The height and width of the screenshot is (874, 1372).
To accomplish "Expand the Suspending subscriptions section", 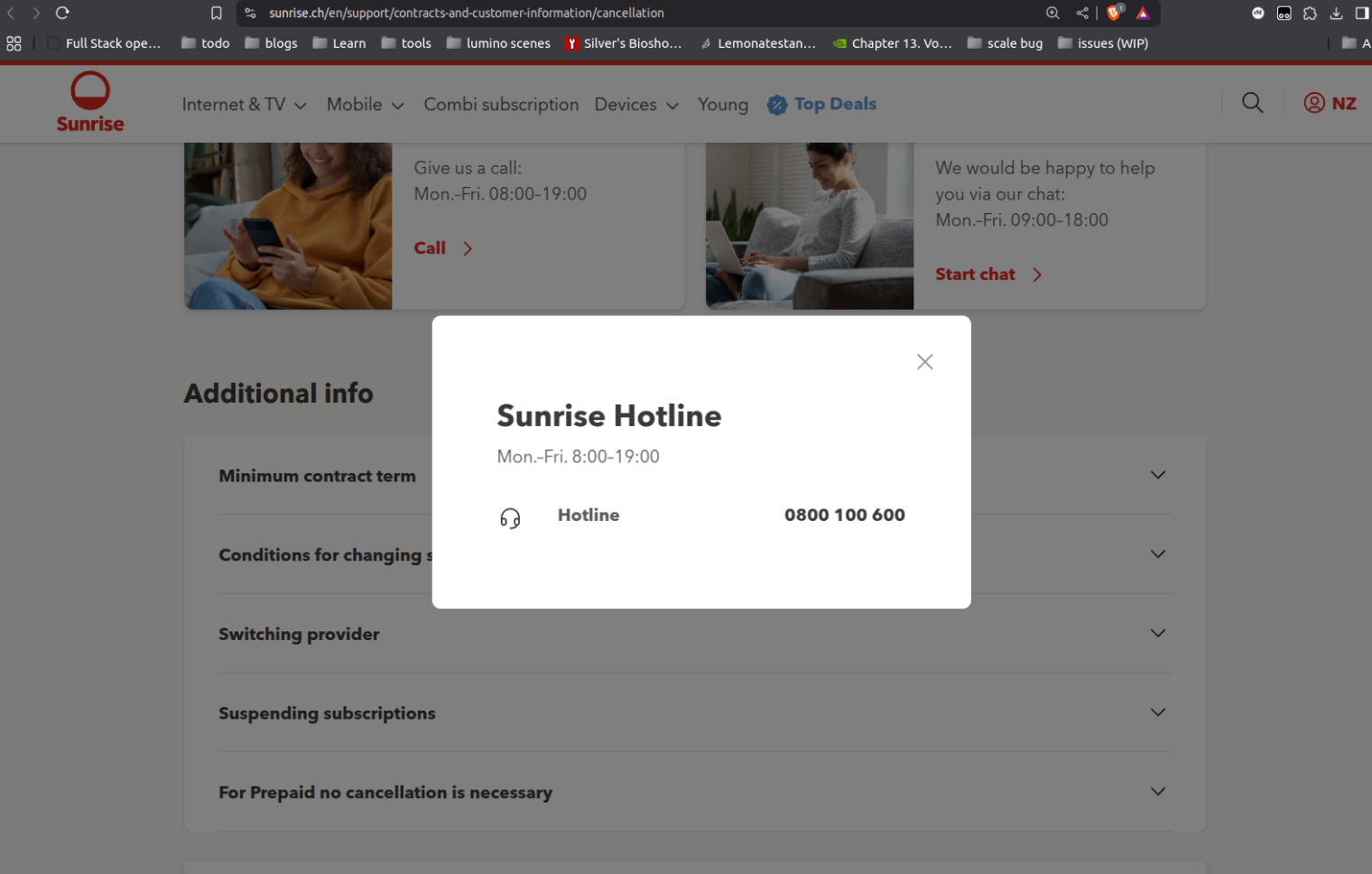I will coord(1157,712).
